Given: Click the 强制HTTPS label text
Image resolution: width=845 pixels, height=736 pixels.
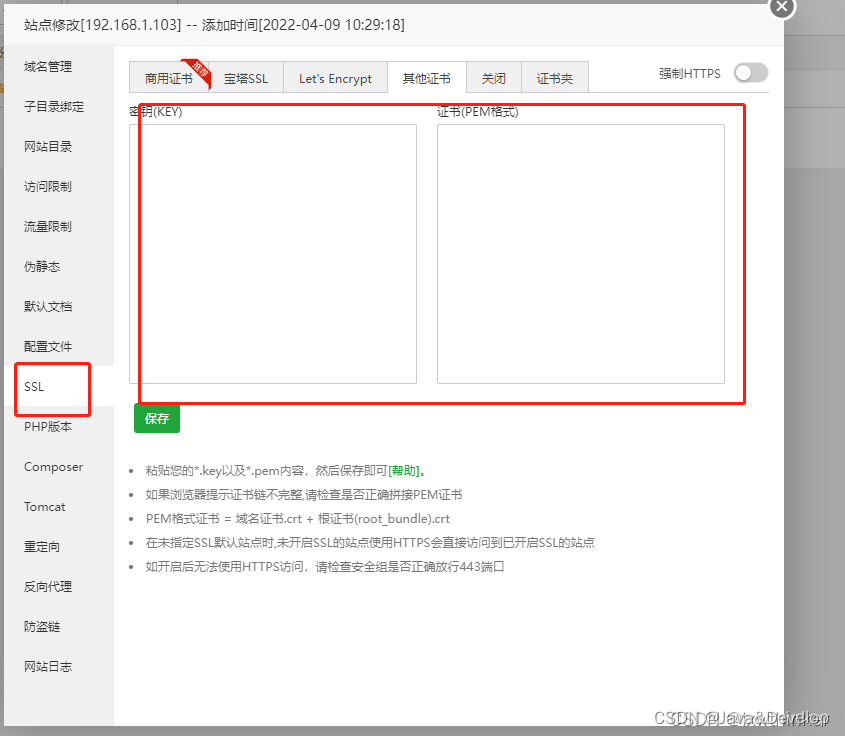Looking at the screenshot, I should pos(690,73).
